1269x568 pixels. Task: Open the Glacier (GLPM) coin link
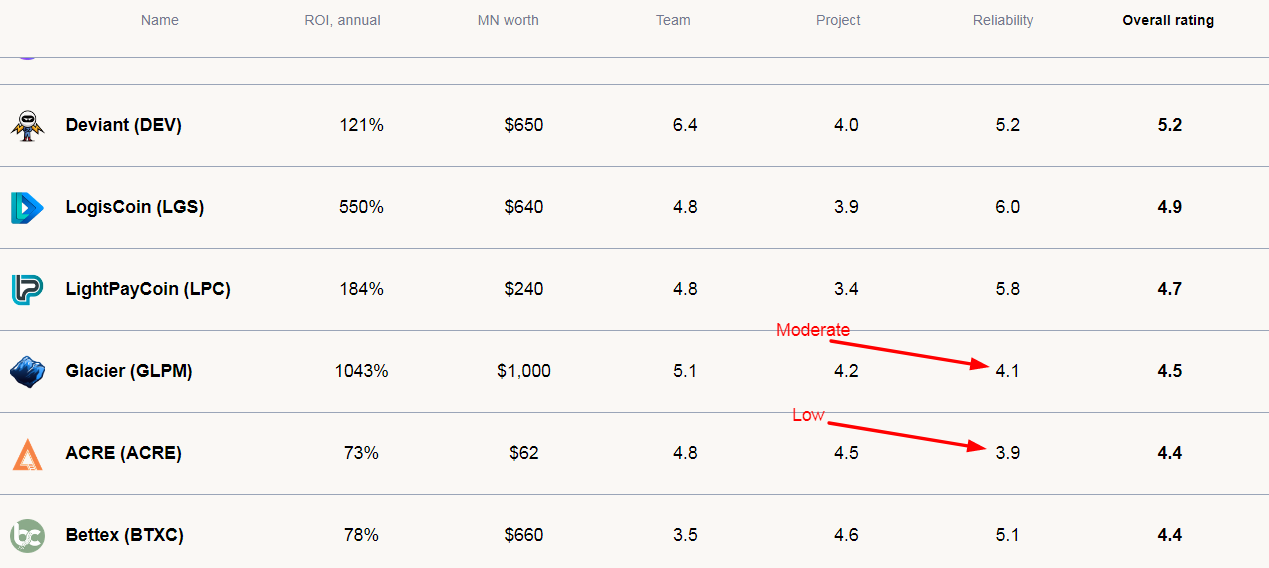click(x=129, y=371)
